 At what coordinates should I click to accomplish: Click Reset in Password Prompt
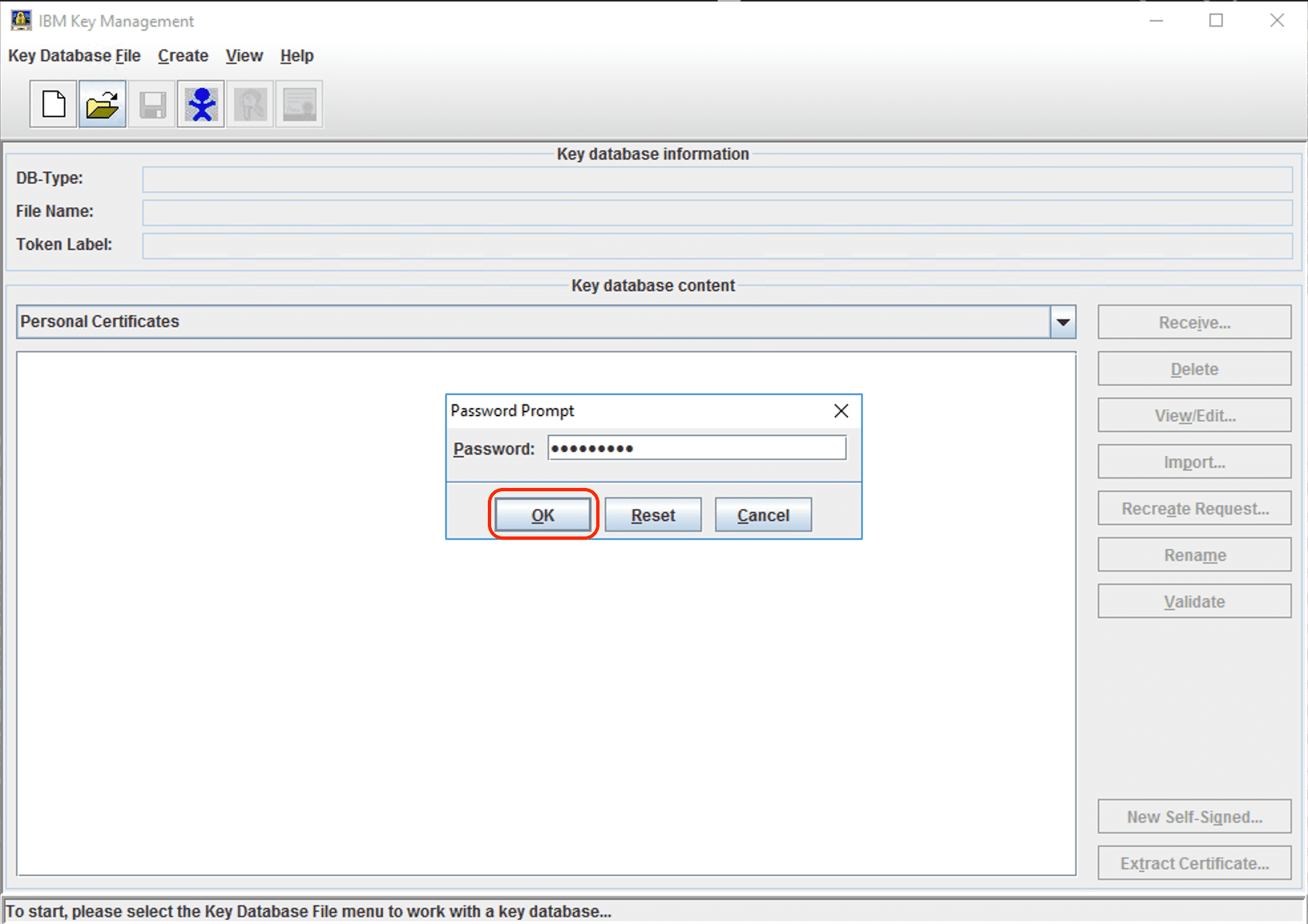point(653,515)
